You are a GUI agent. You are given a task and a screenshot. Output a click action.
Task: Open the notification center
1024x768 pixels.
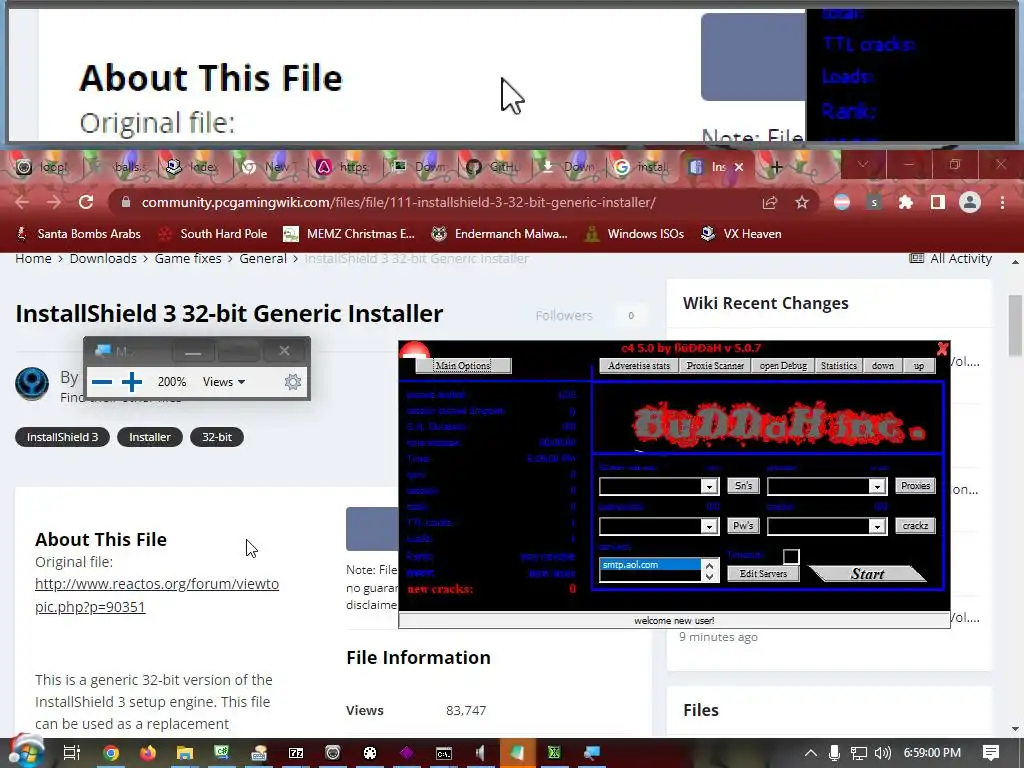[x=991, y=753]
